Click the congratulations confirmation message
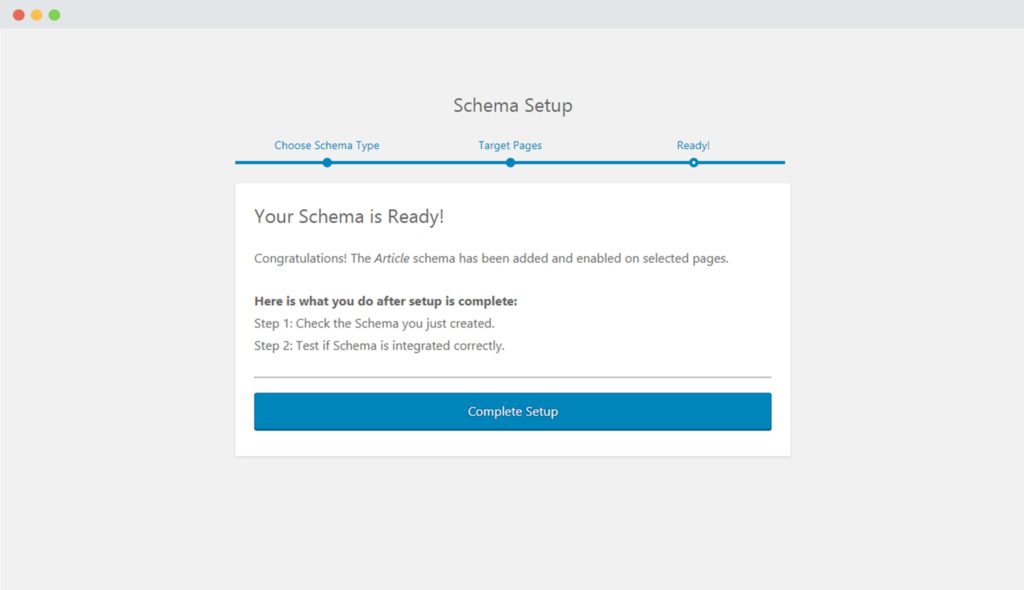This screenshot has width=1024, height=590. coord(491,258)
